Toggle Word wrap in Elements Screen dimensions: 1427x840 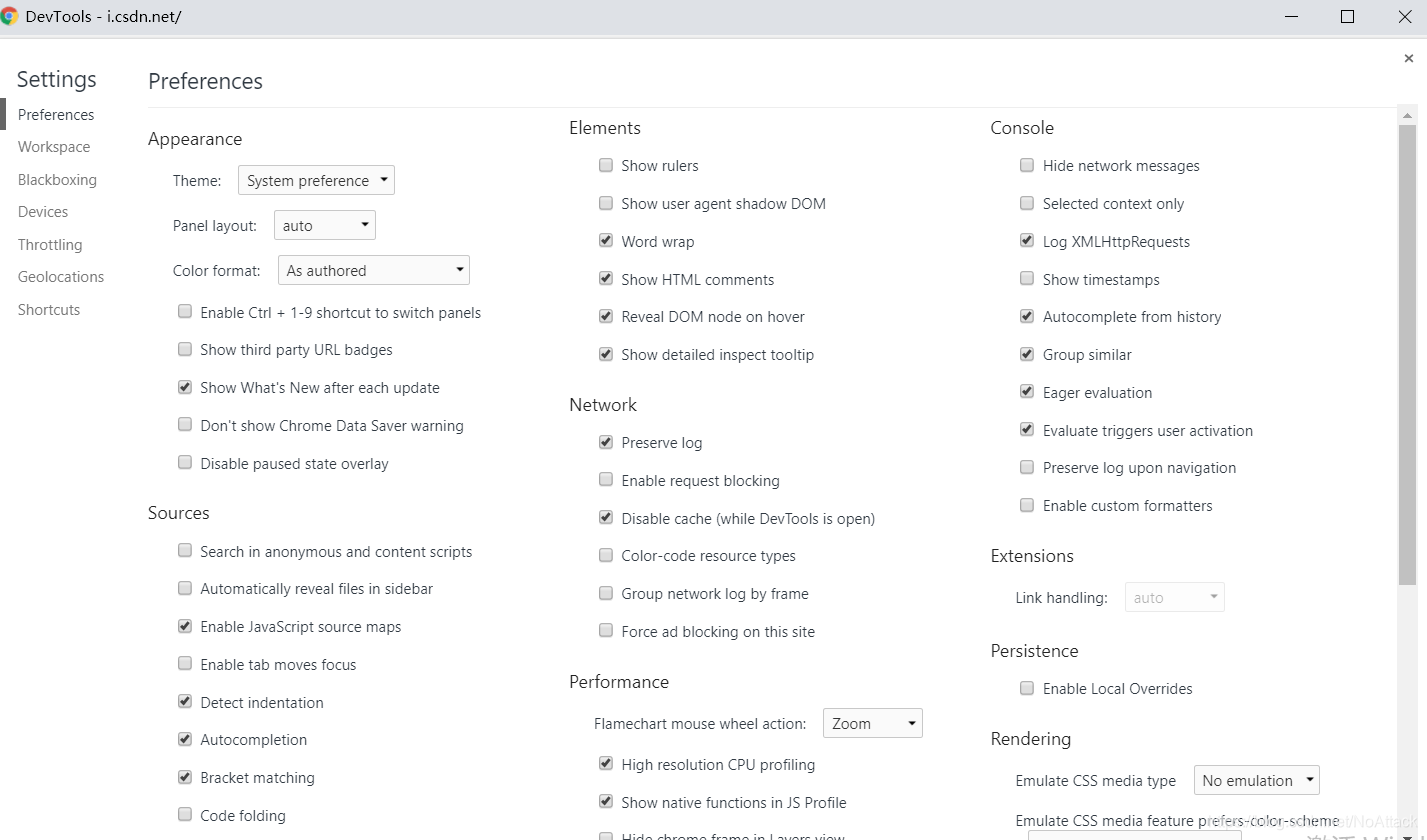(606, 241)
